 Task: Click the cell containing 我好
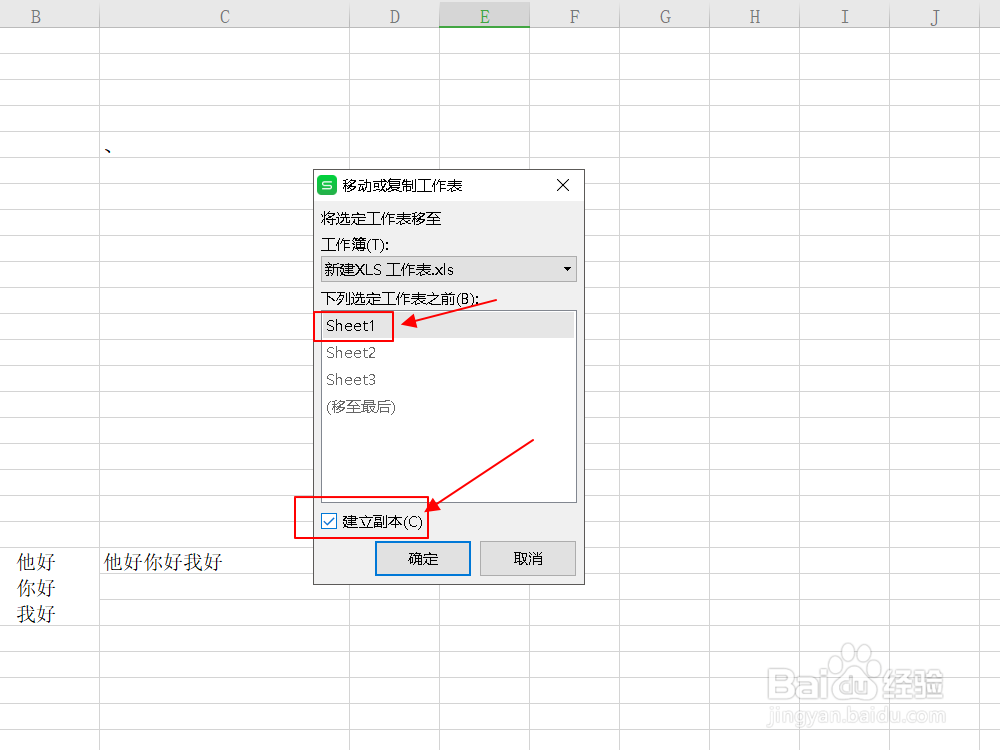(x=50, y=613)
